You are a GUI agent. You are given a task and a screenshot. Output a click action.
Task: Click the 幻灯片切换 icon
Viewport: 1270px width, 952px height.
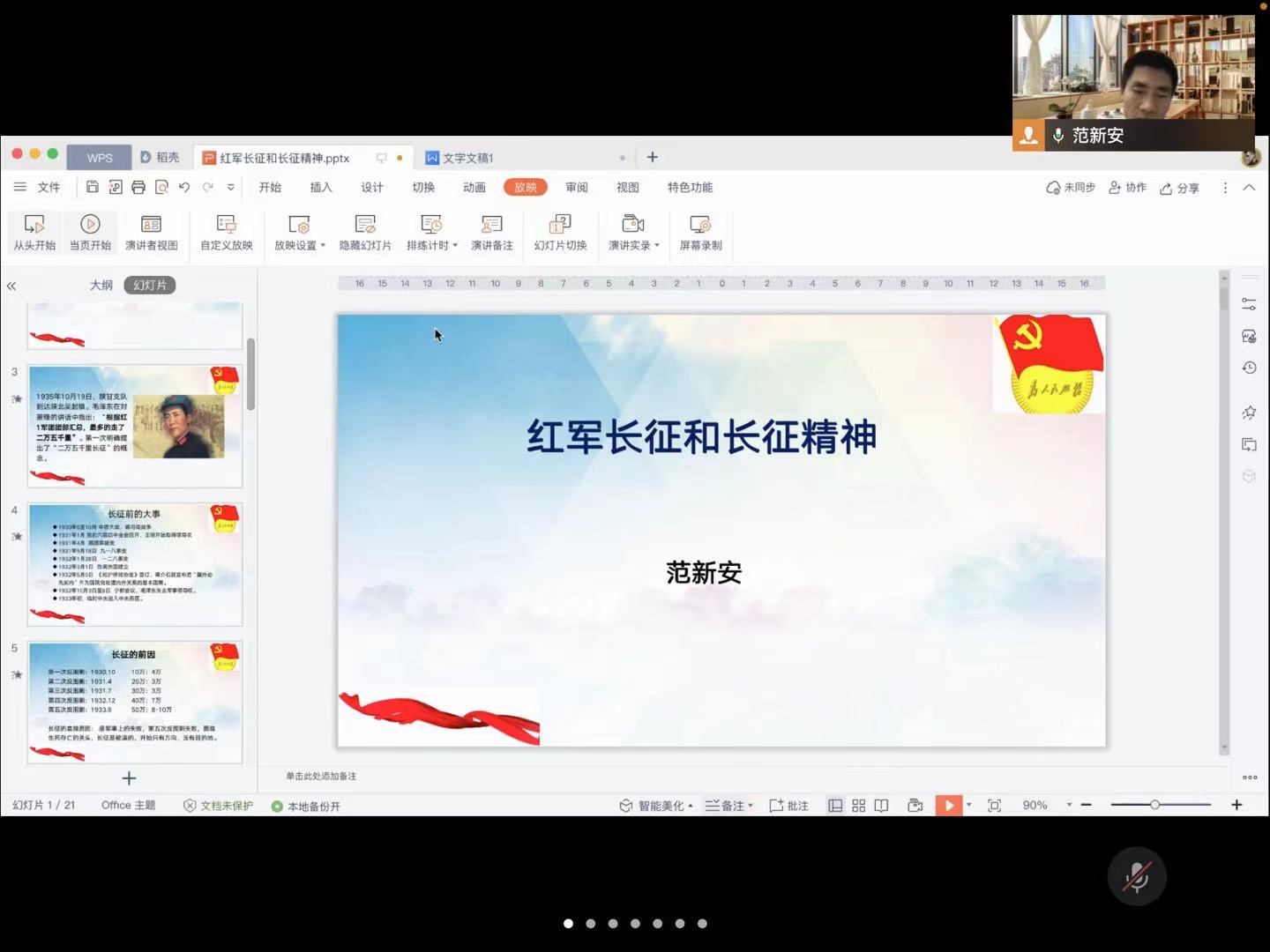[560, 225]
